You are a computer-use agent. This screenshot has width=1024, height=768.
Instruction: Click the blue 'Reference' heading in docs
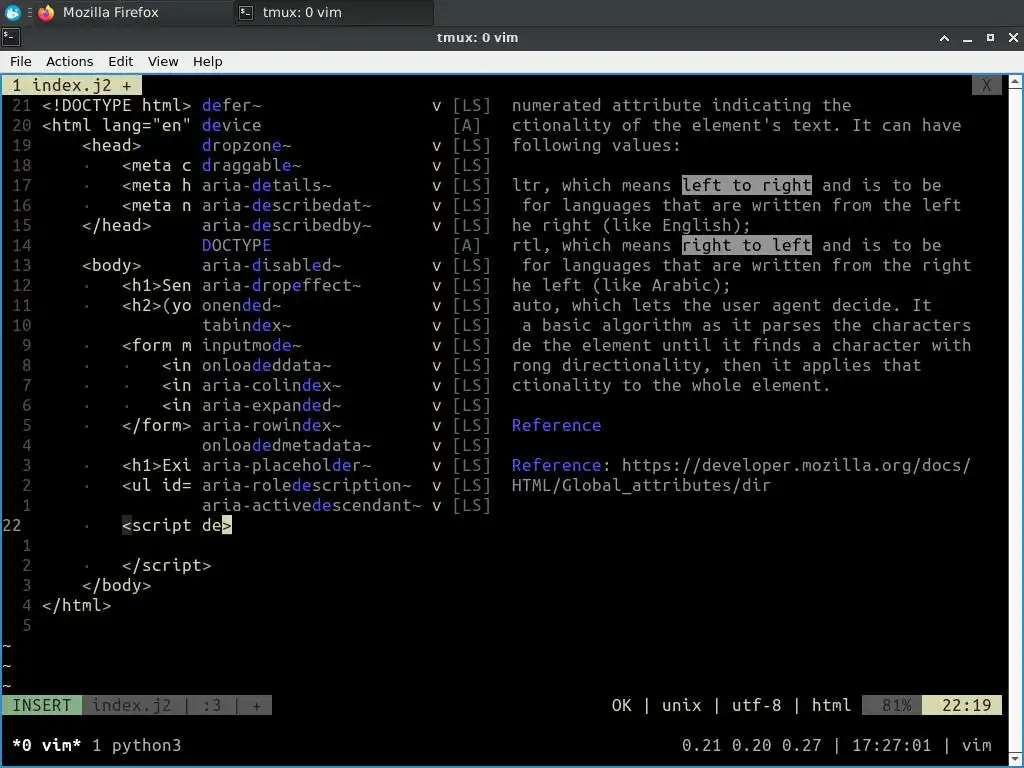(x=556, y=425)
